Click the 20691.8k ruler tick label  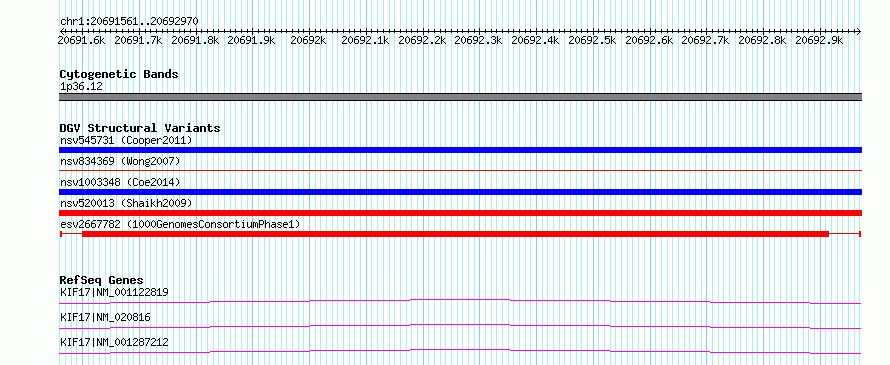tap(195, 40)
